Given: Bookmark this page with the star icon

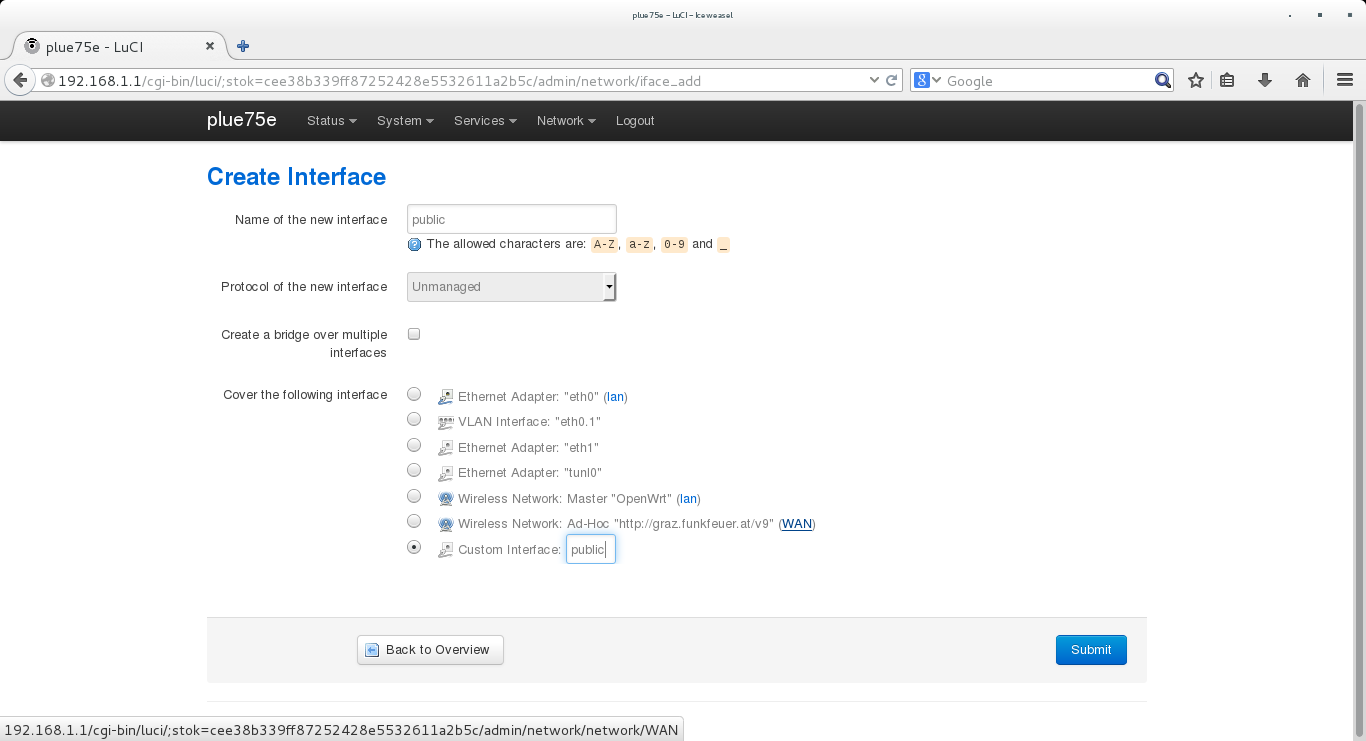Looking at the screenshot, I should [1196, 81].
